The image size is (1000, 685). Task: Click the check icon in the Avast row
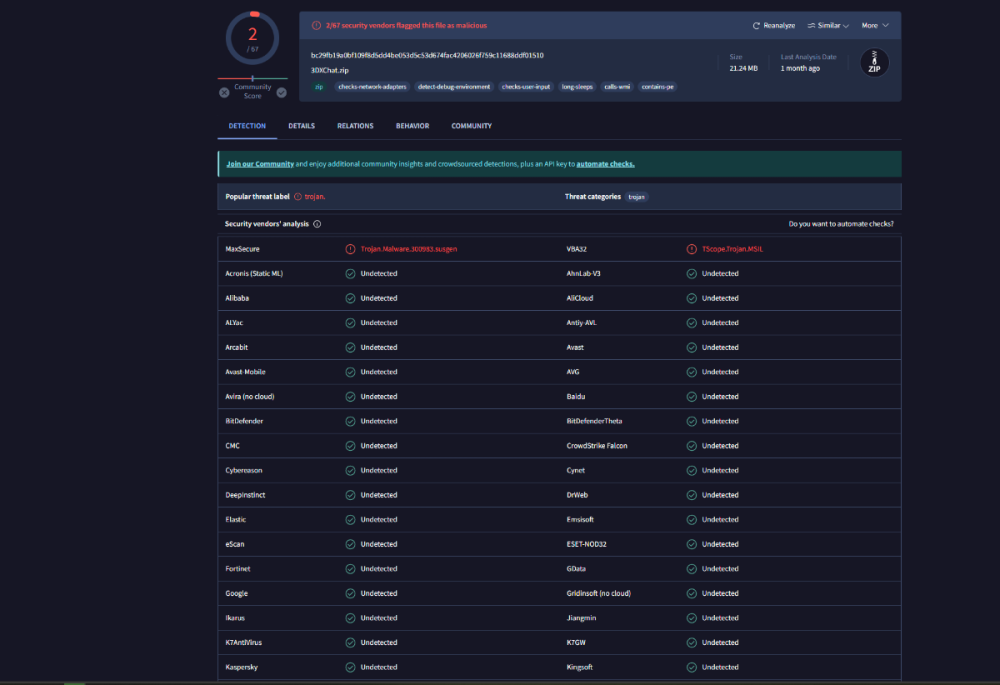[691, 348]
